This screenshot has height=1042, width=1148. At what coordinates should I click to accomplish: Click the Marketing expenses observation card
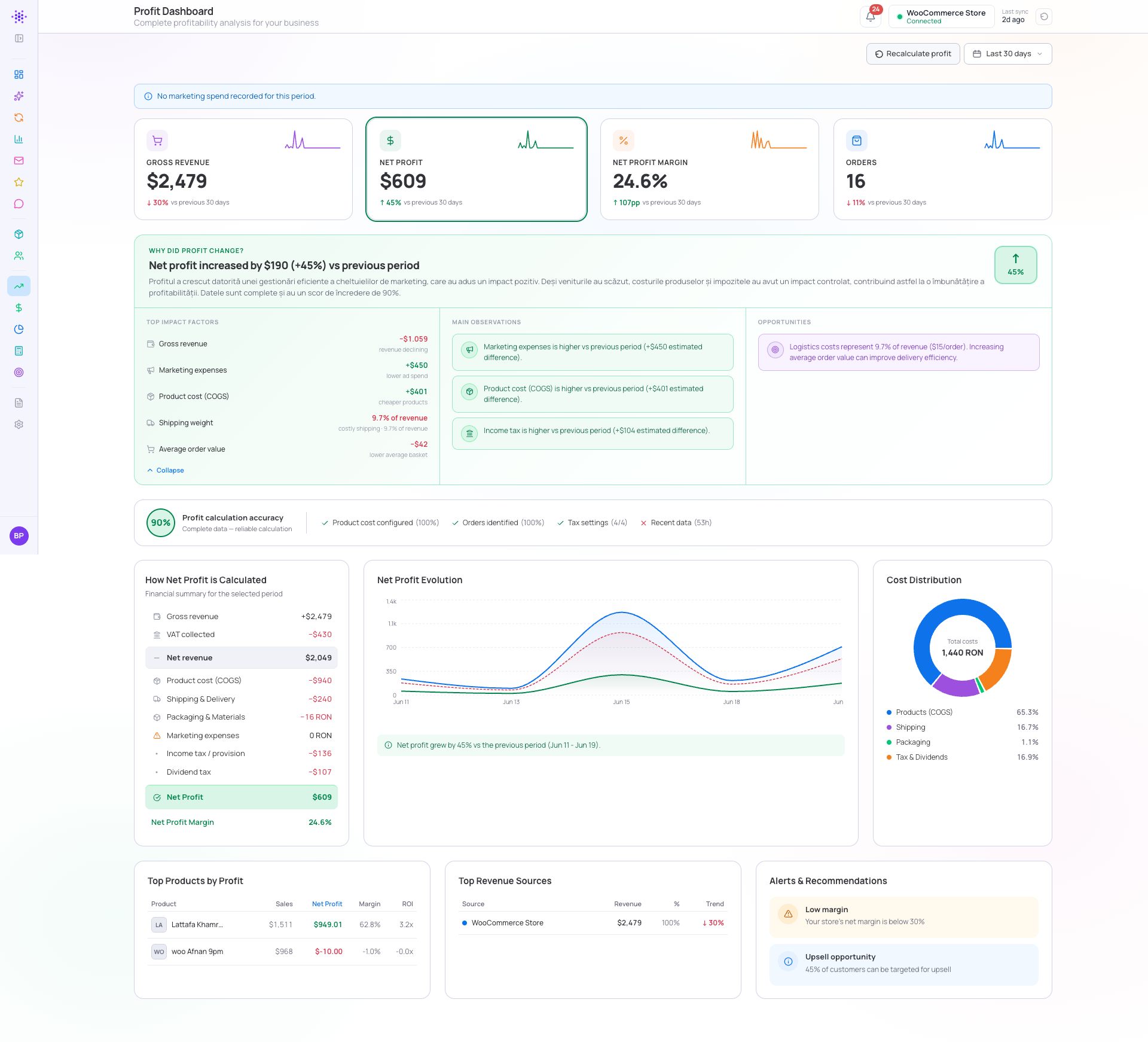[x=593, y=352]
